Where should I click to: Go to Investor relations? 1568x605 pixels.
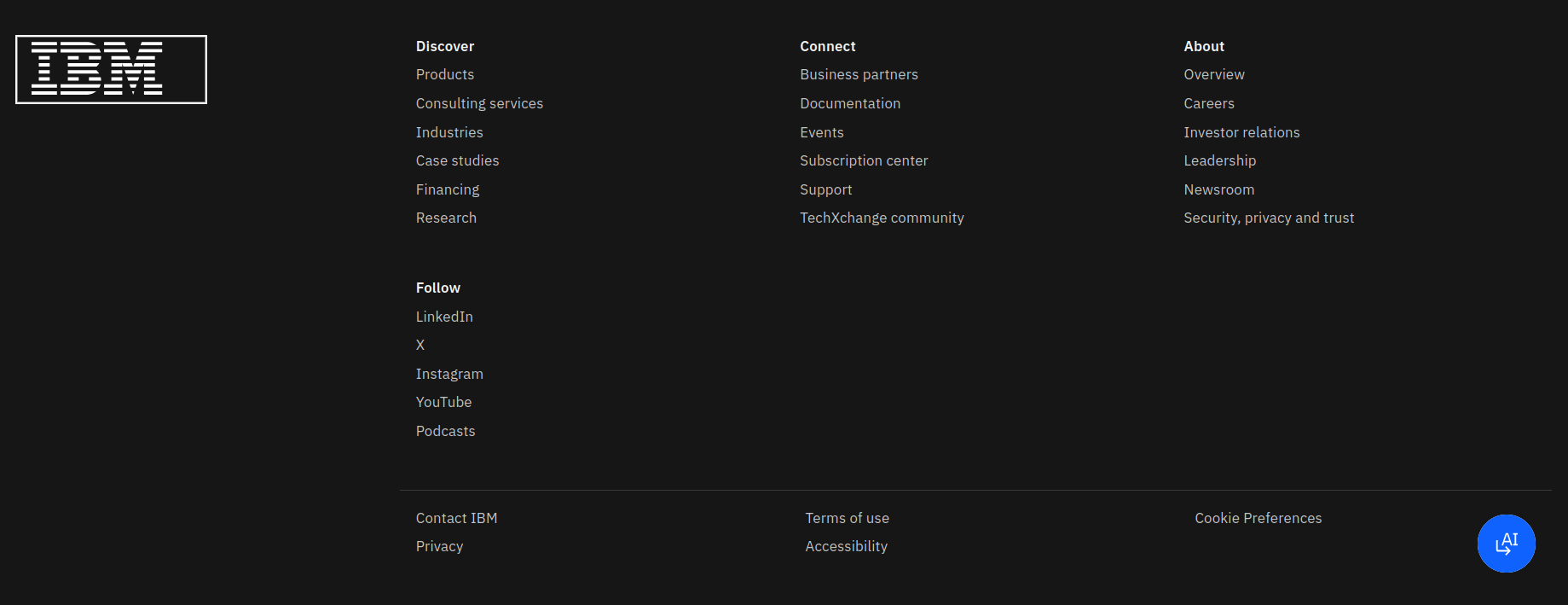(x=1241, y=132)
